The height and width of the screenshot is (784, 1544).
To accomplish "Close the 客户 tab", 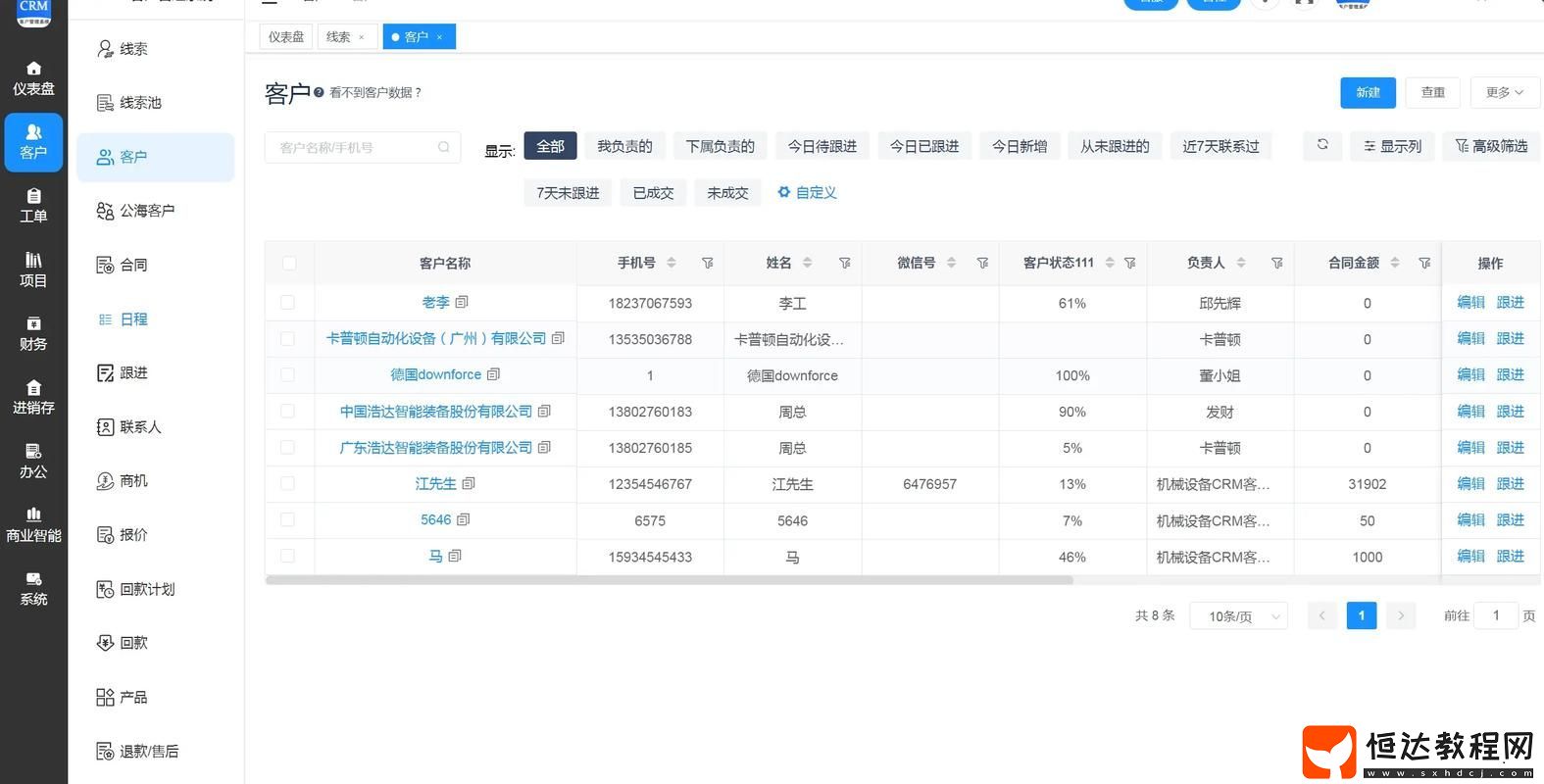I will pyautogui.click(x=439, y=37).
